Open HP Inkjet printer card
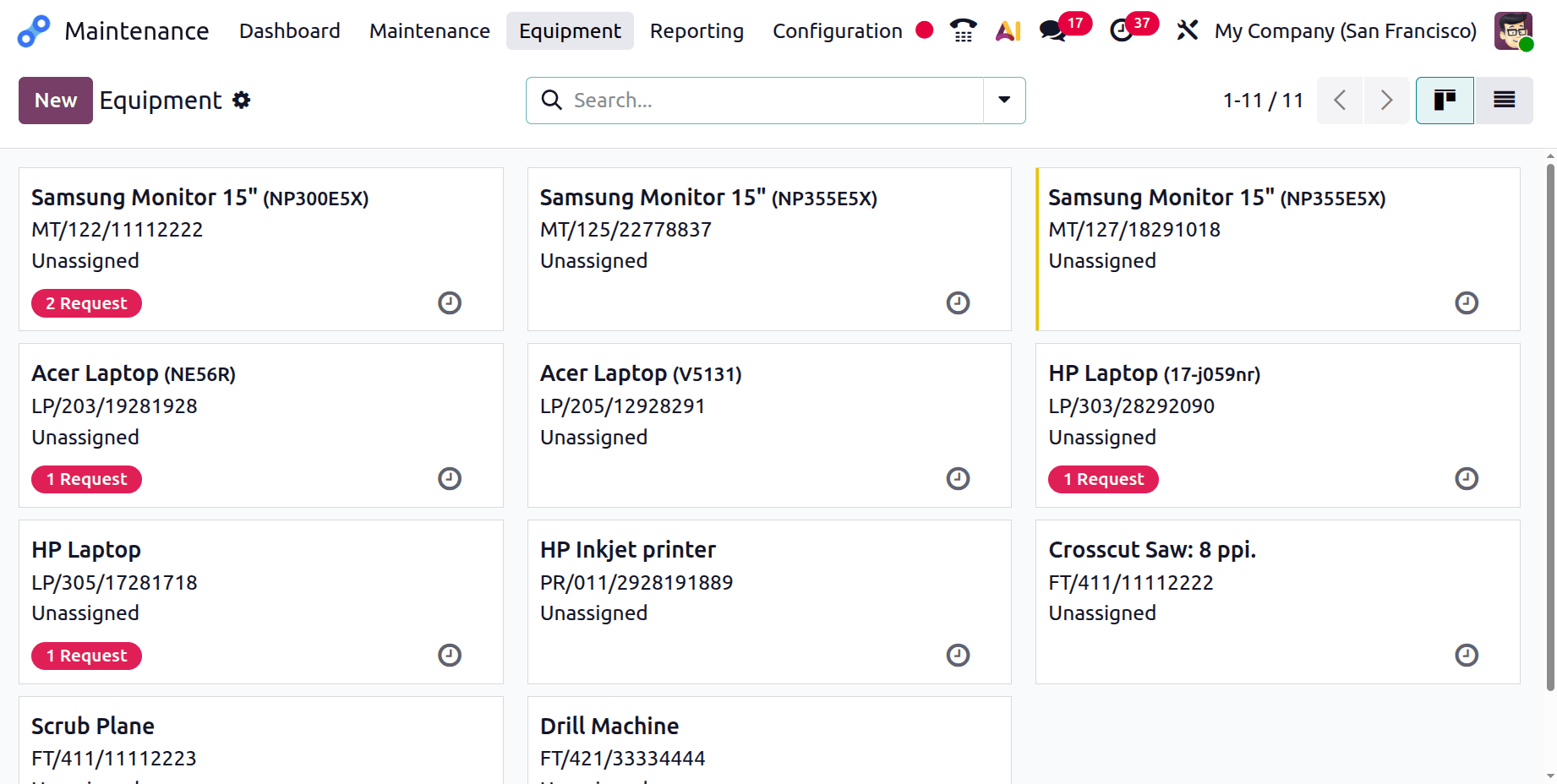Image resolution: width=1557 pixels, height=784 pixels. tap(769, 602)
